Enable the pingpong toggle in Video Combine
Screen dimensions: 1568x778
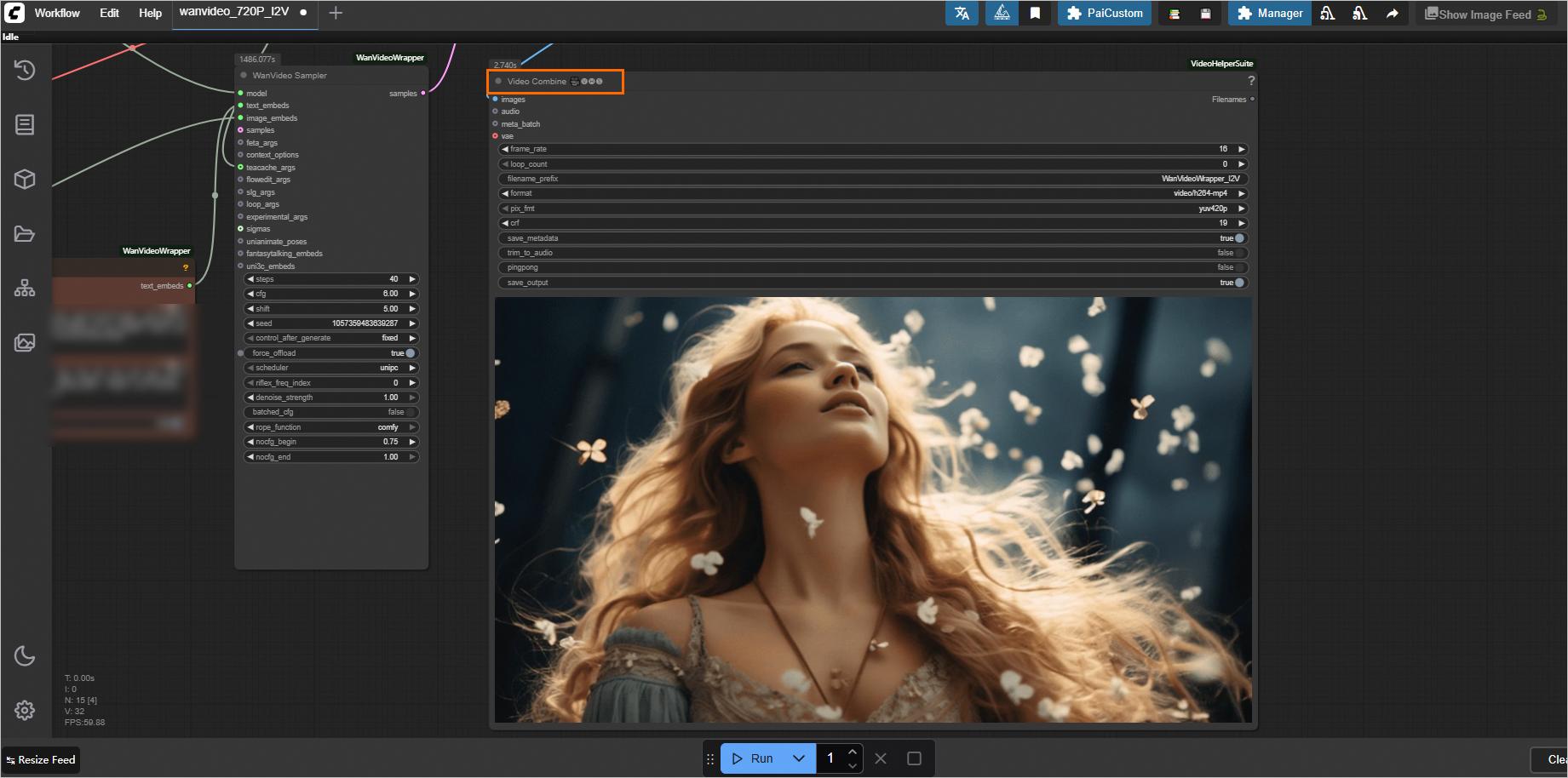pos(1239,267)
